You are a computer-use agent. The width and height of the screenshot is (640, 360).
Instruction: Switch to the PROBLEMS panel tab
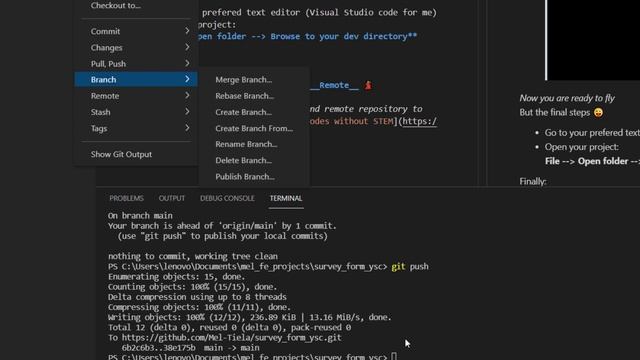(126, 198)
